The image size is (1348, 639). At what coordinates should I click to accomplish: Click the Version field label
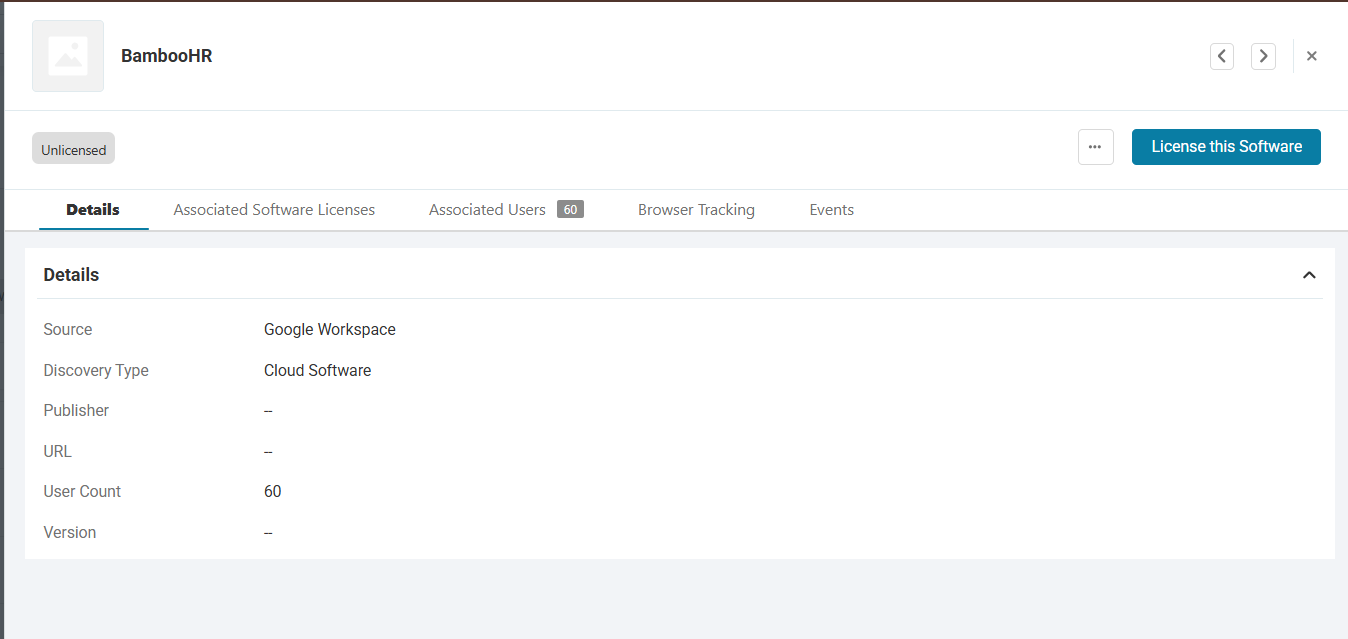coord(70,533)
